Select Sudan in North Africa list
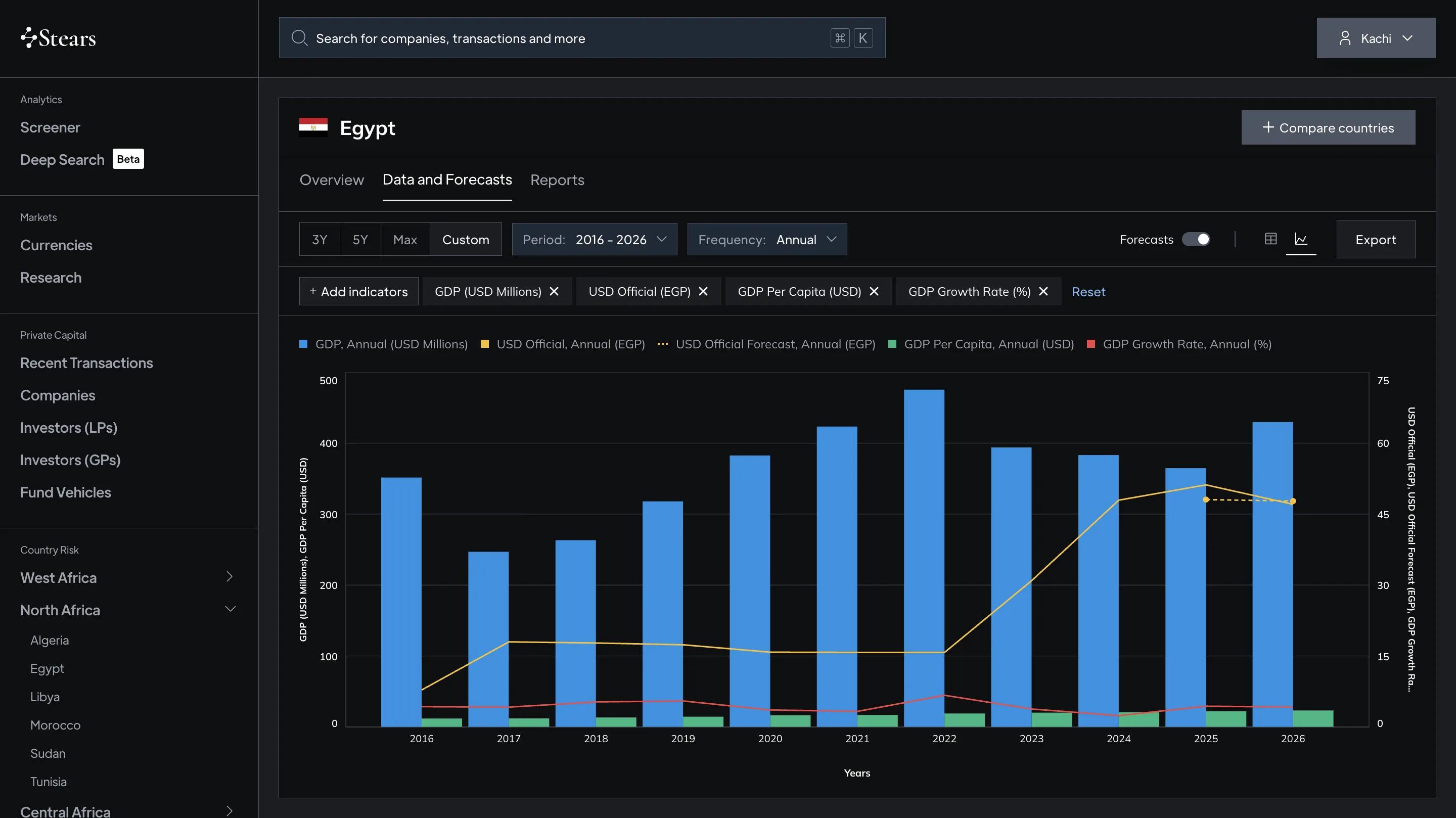Viewport: 1456px width, 818px height. coord(48,753)
